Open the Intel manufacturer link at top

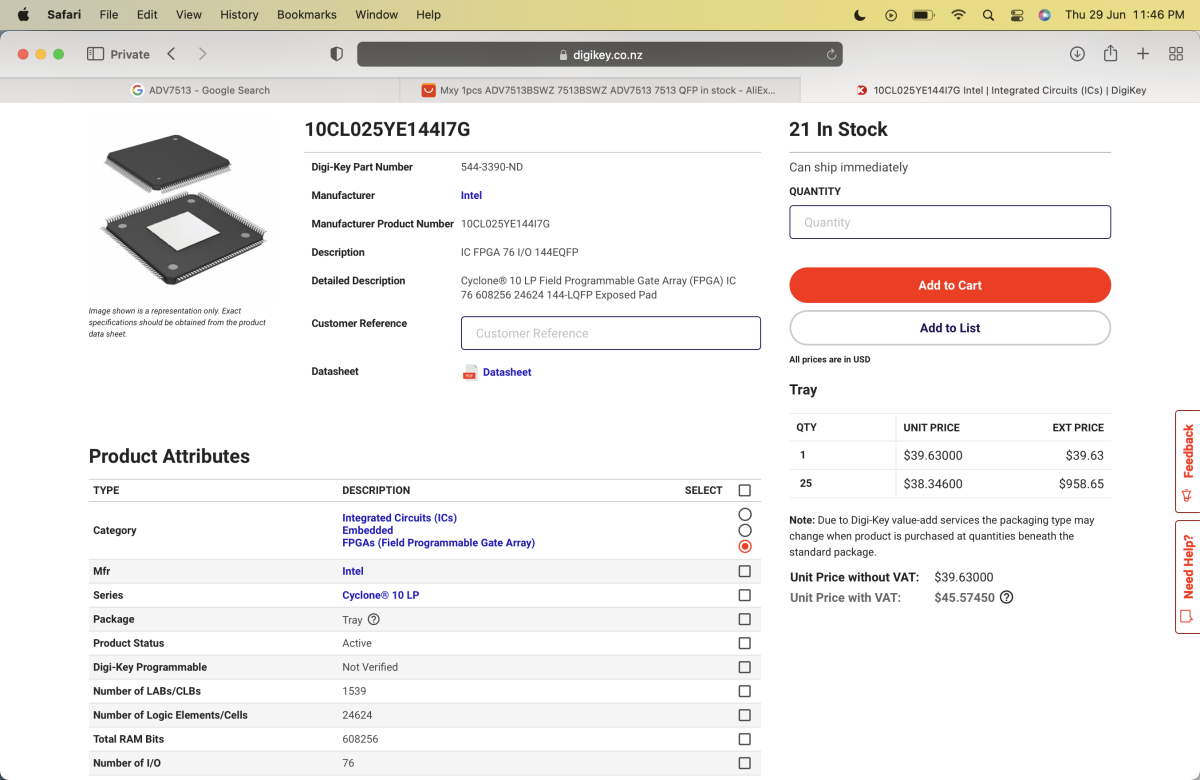pyautogui.click(x=471, y=196)
